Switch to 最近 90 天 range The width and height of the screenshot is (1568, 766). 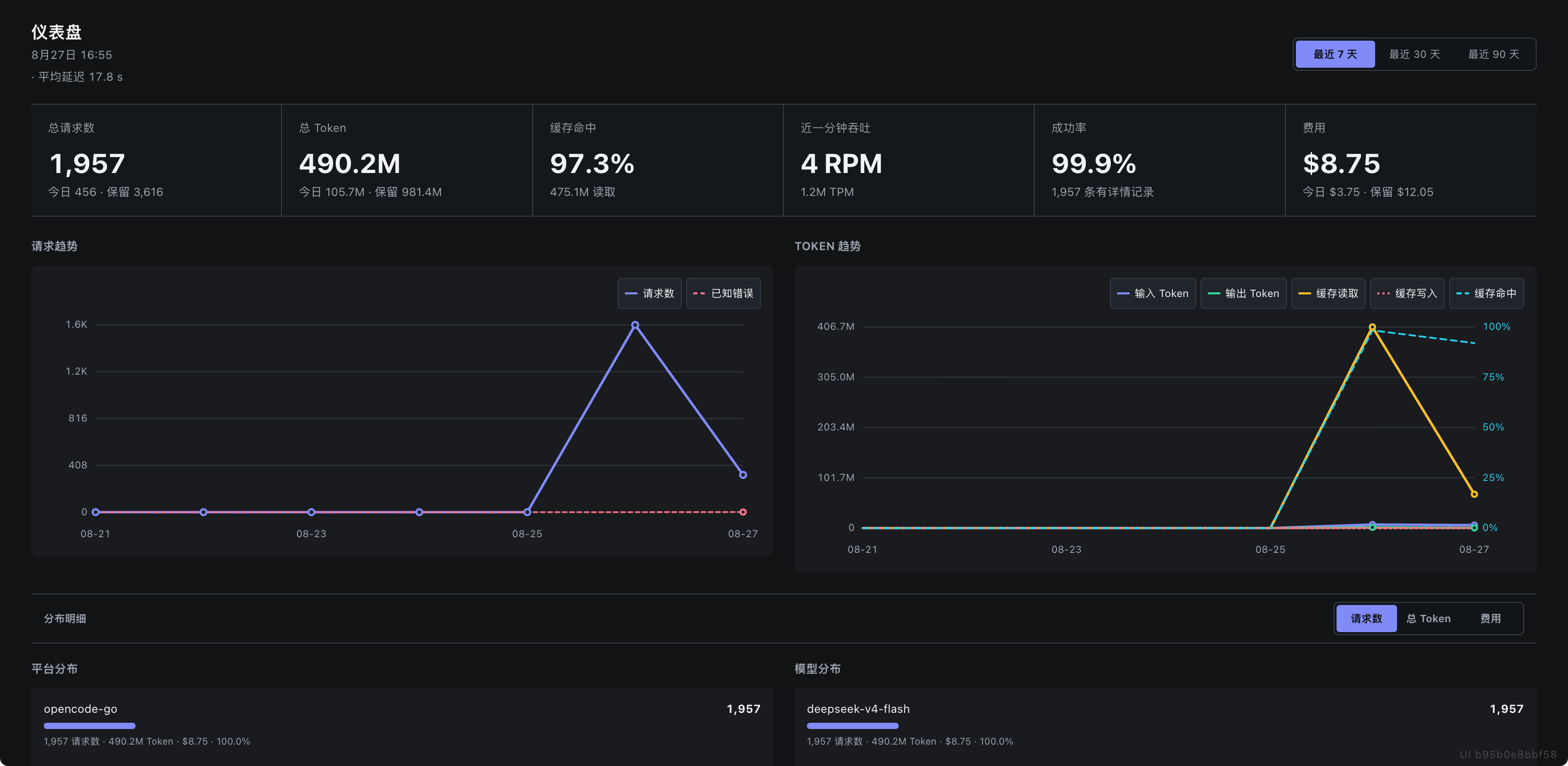(x=1493, y=54)
